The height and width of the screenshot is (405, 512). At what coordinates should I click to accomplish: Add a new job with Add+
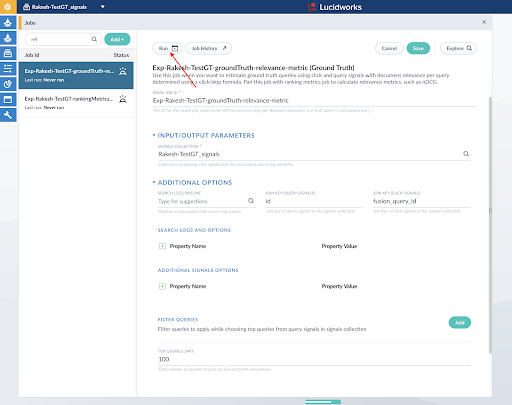click(x=117, y=39)
